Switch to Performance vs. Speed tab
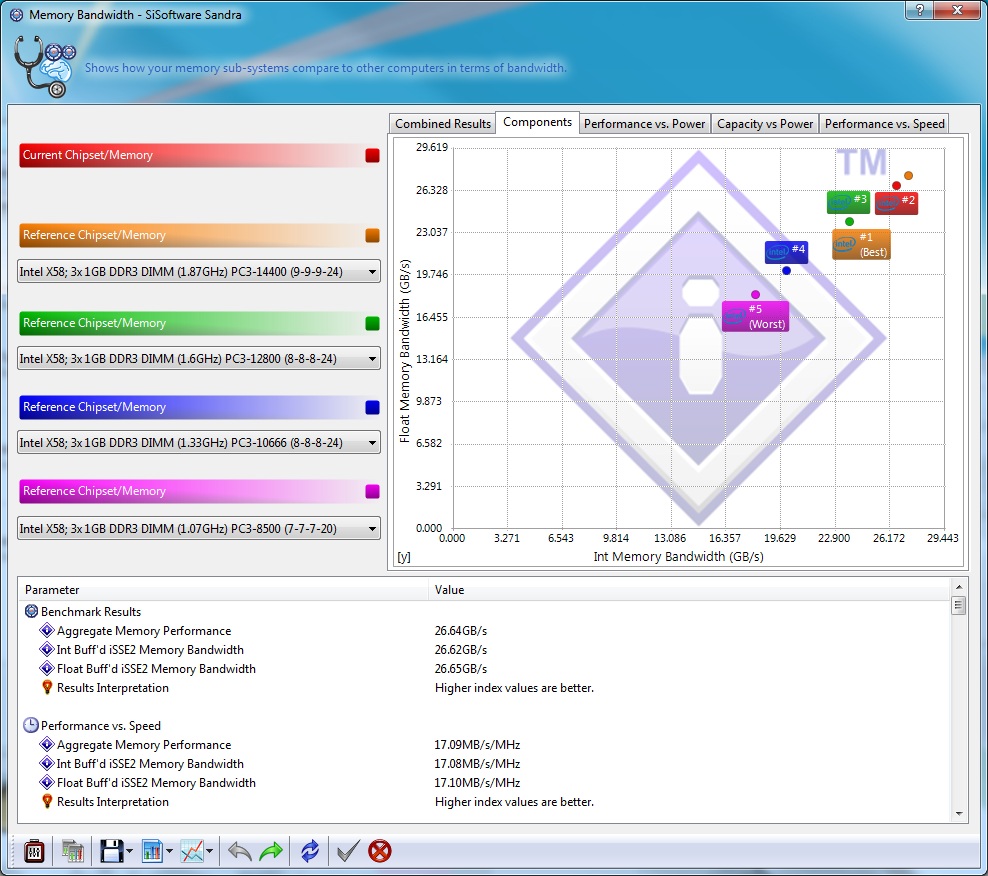Screen dimensions: 988x876 pos(885,124)
